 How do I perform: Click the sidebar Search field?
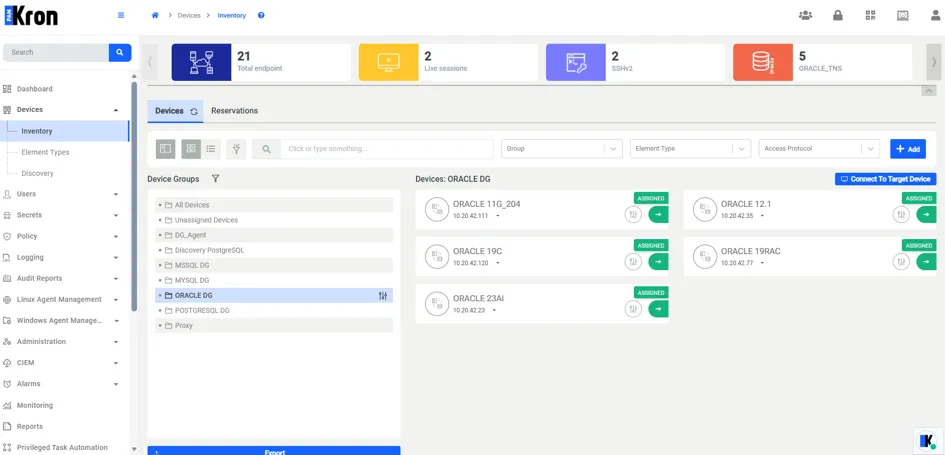[x=56, y=52]
